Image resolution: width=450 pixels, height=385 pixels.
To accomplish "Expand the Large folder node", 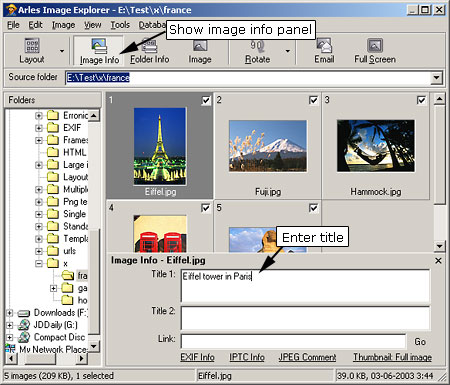I will pyautogui.click(x=39, y=165).
